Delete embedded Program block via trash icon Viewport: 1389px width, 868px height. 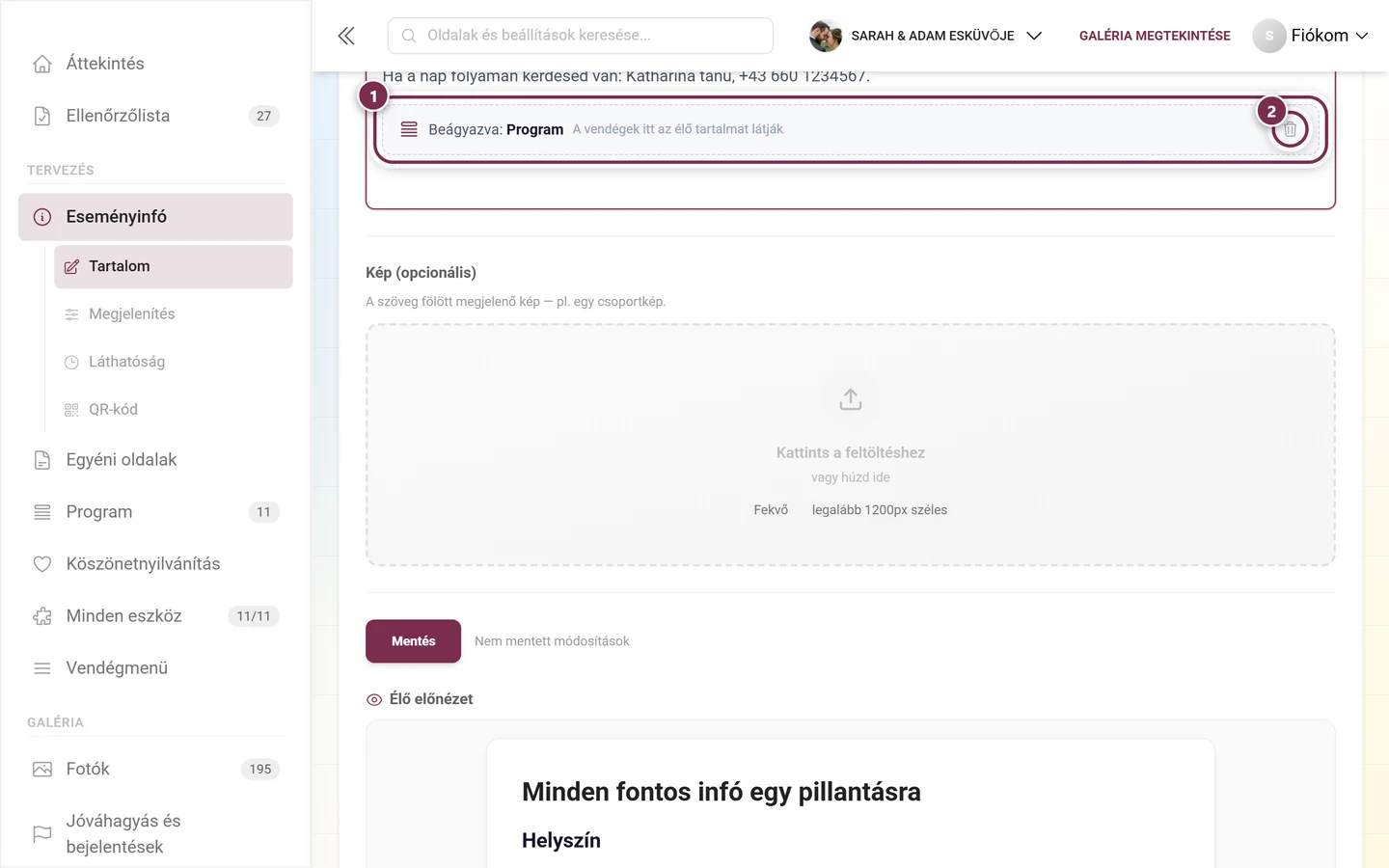tap(1290, 129)
